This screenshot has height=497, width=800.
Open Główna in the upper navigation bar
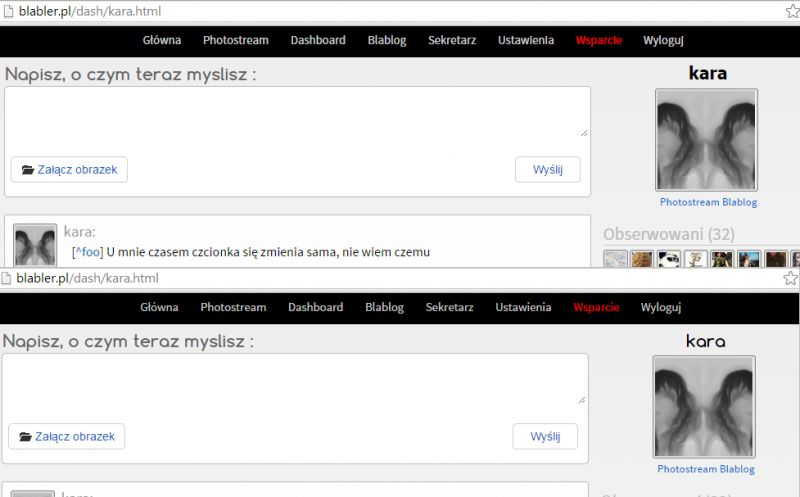[162, 40]
